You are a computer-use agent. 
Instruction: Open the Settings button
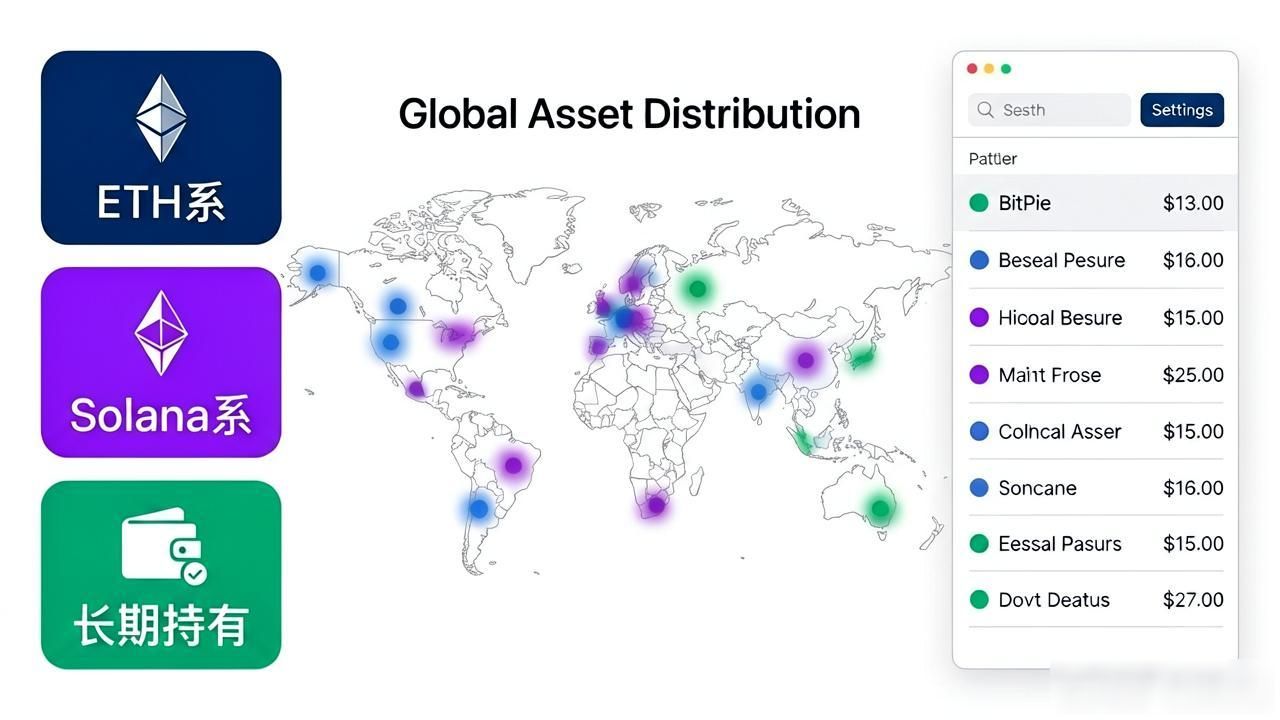tap(1182, 110)
